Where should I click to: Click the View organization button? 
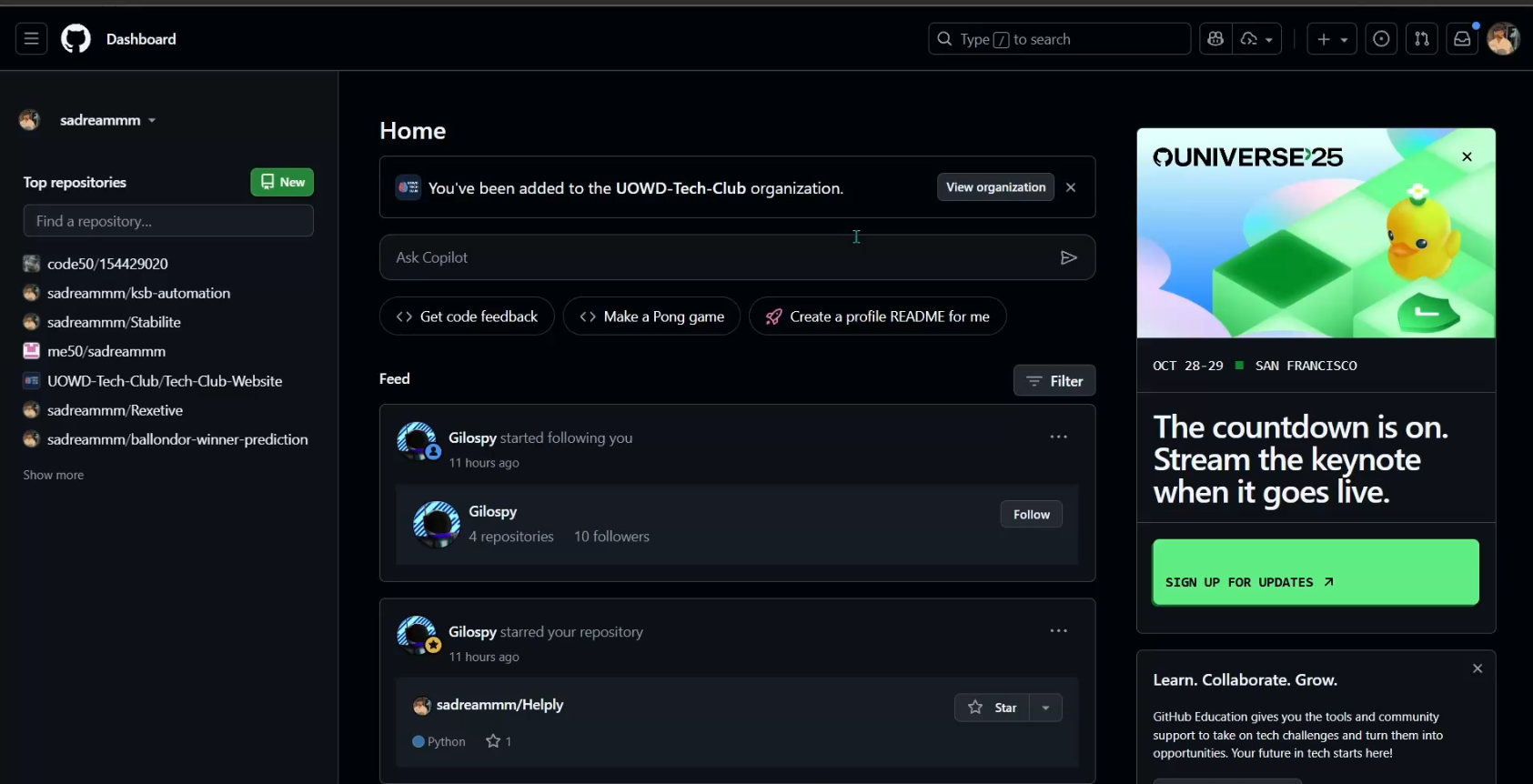(x=995, y=187)
